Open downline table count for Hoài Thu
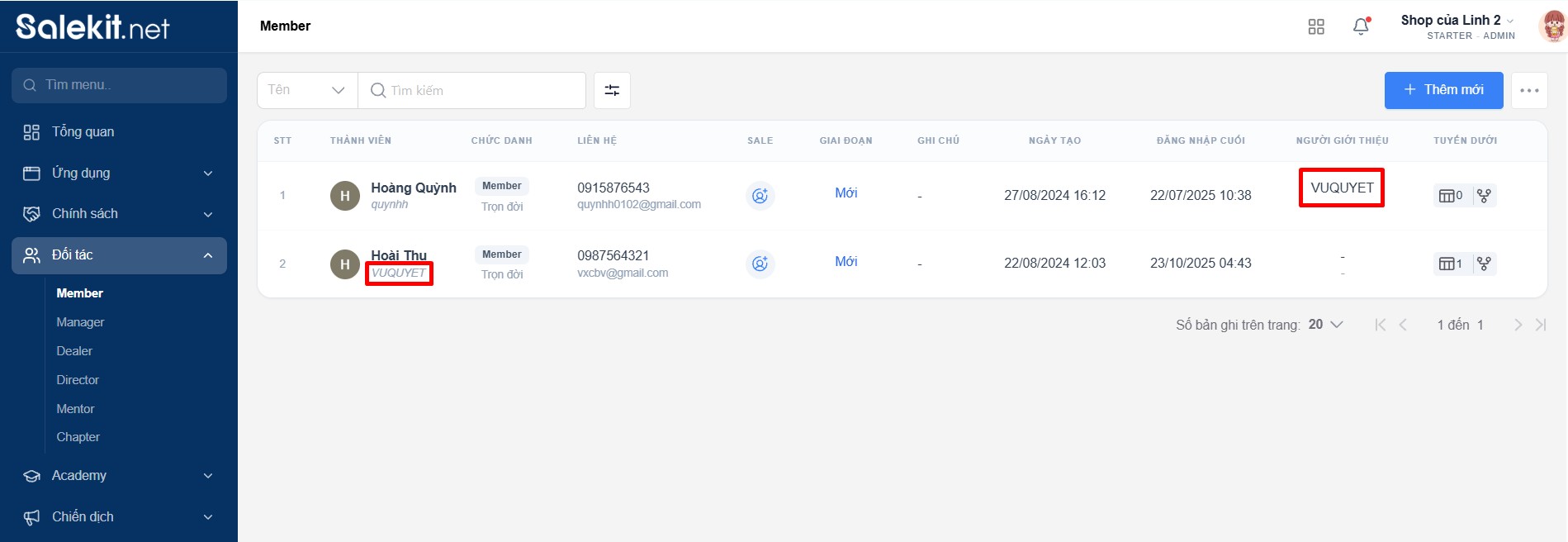The image size is (1568, 542). click(1451, 264)
